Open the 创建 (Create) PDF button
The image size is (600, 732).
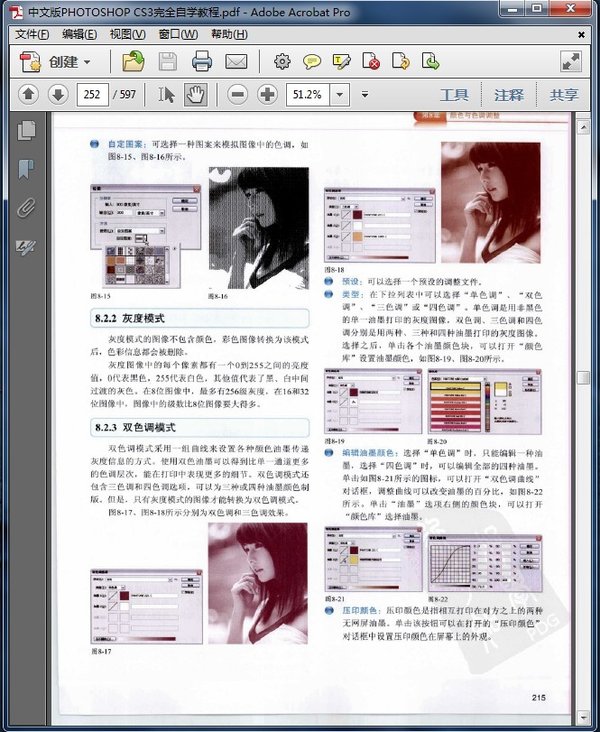(x=55, y=62)
